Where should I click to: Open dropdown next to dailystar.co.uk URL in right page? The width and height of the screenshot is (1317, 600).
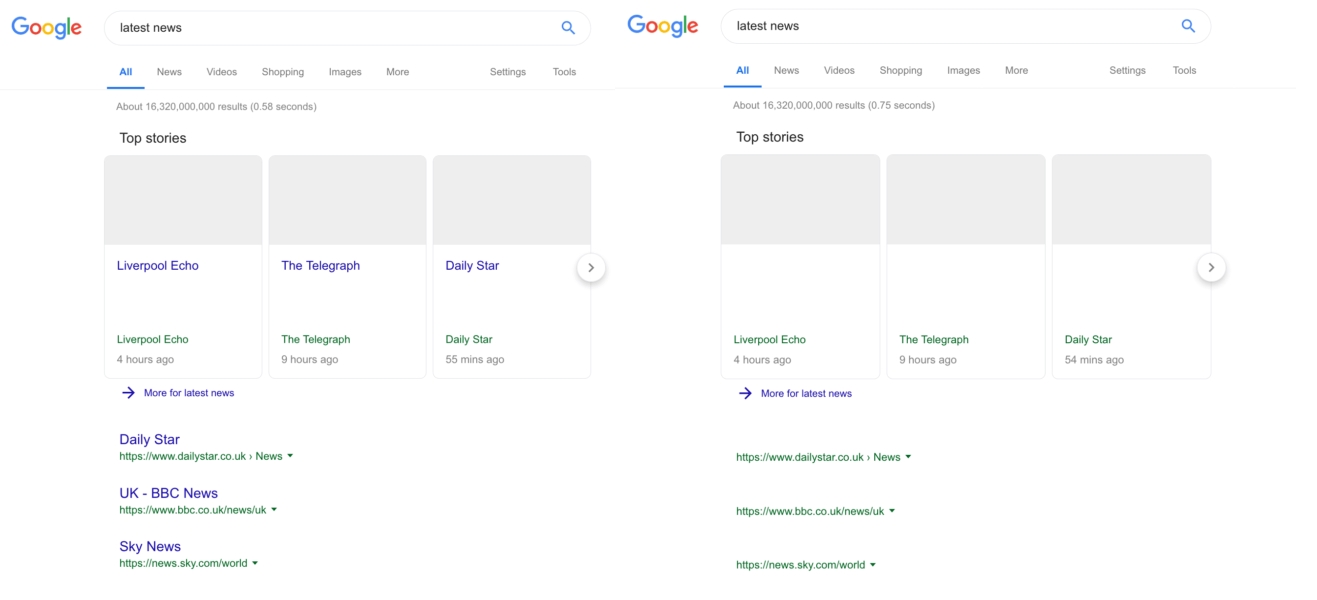point(908,457)
